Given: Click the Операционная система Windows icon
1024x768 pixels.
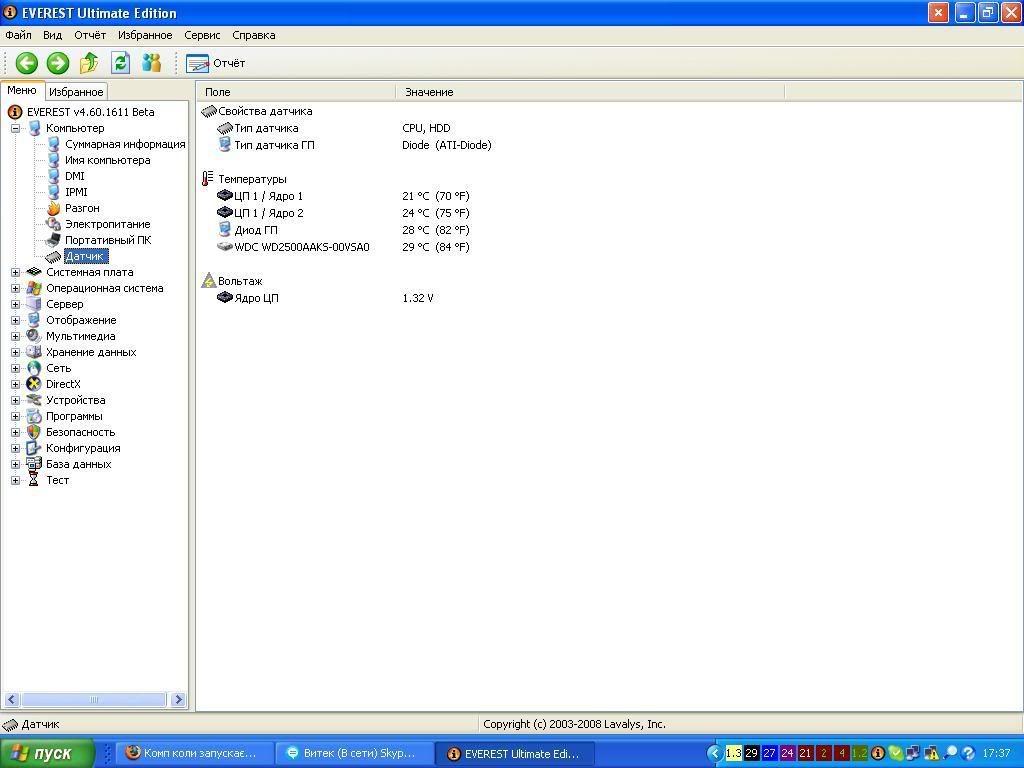Looking at the screenshot, I should pyautogui.click(x=34, y=288).
